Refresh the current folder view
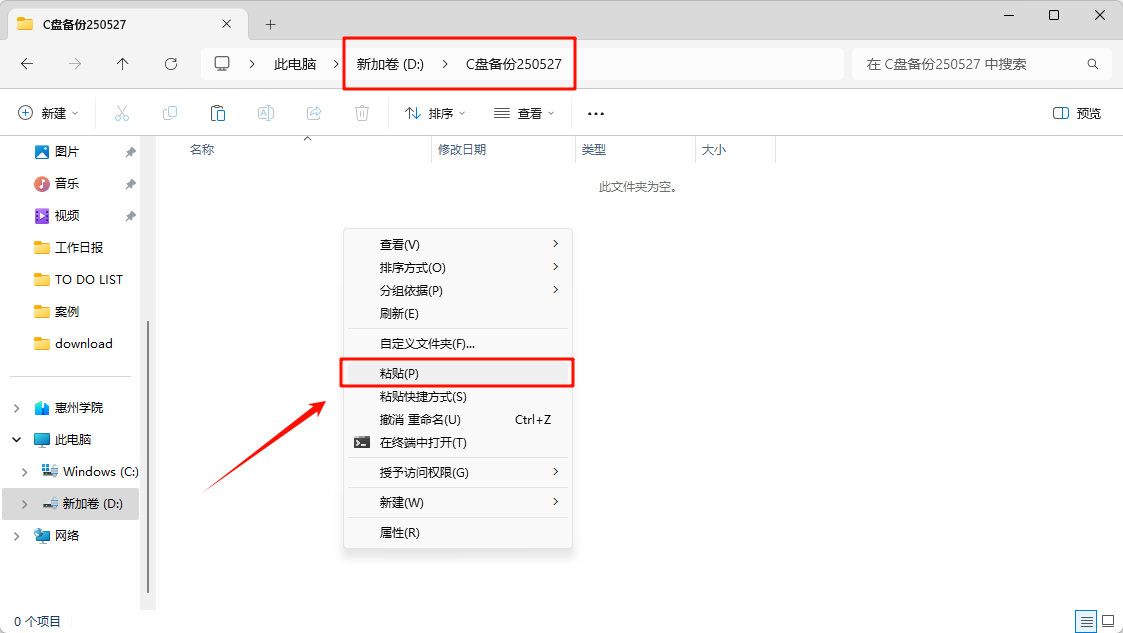Screen dimensions: 1123x633 [x=170, y=64]
